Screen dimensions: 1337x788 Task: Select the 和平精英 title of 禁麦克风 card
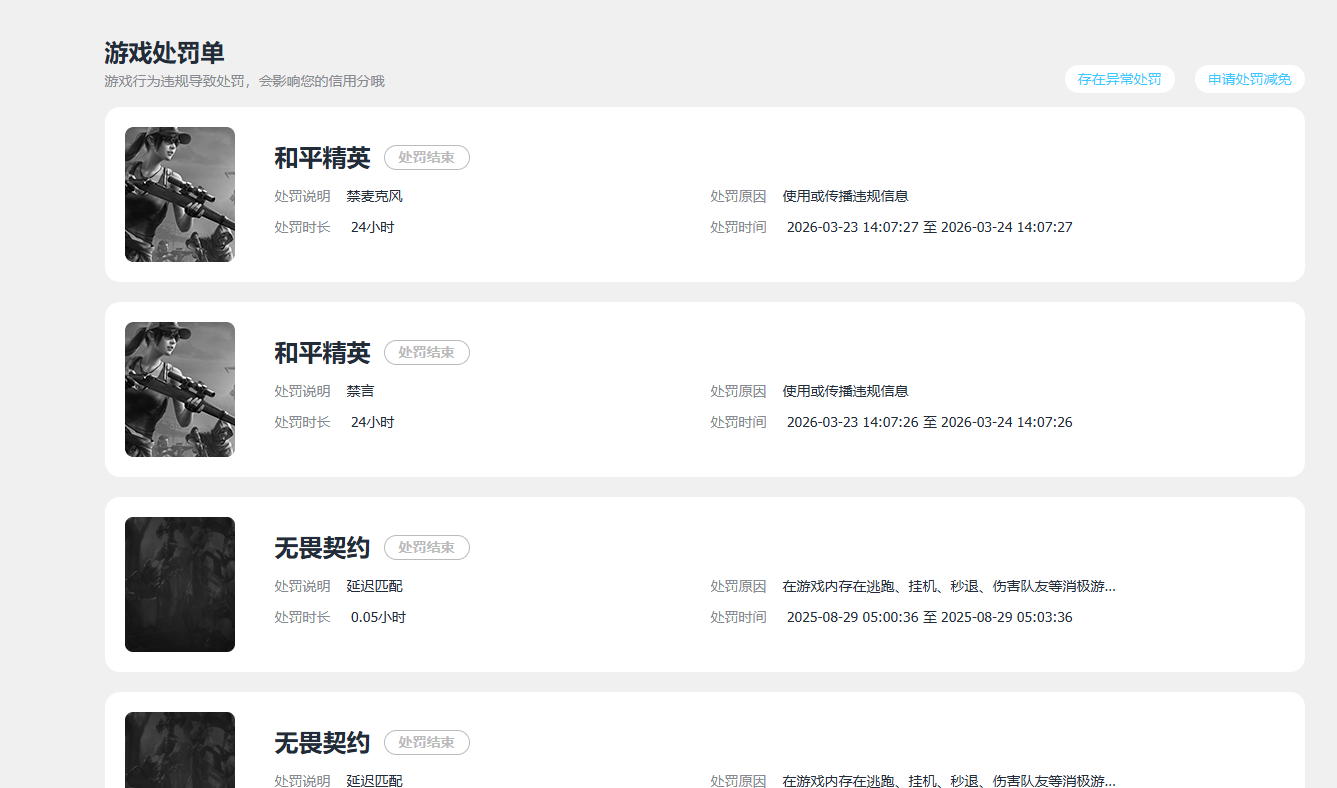(322, 158)
